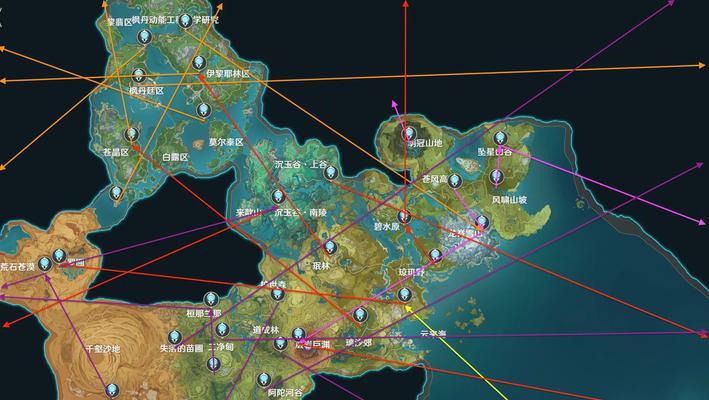709x400 pixels.
Task: Click the statue icon above 失落的苗圃
Action: click(175, 337)
